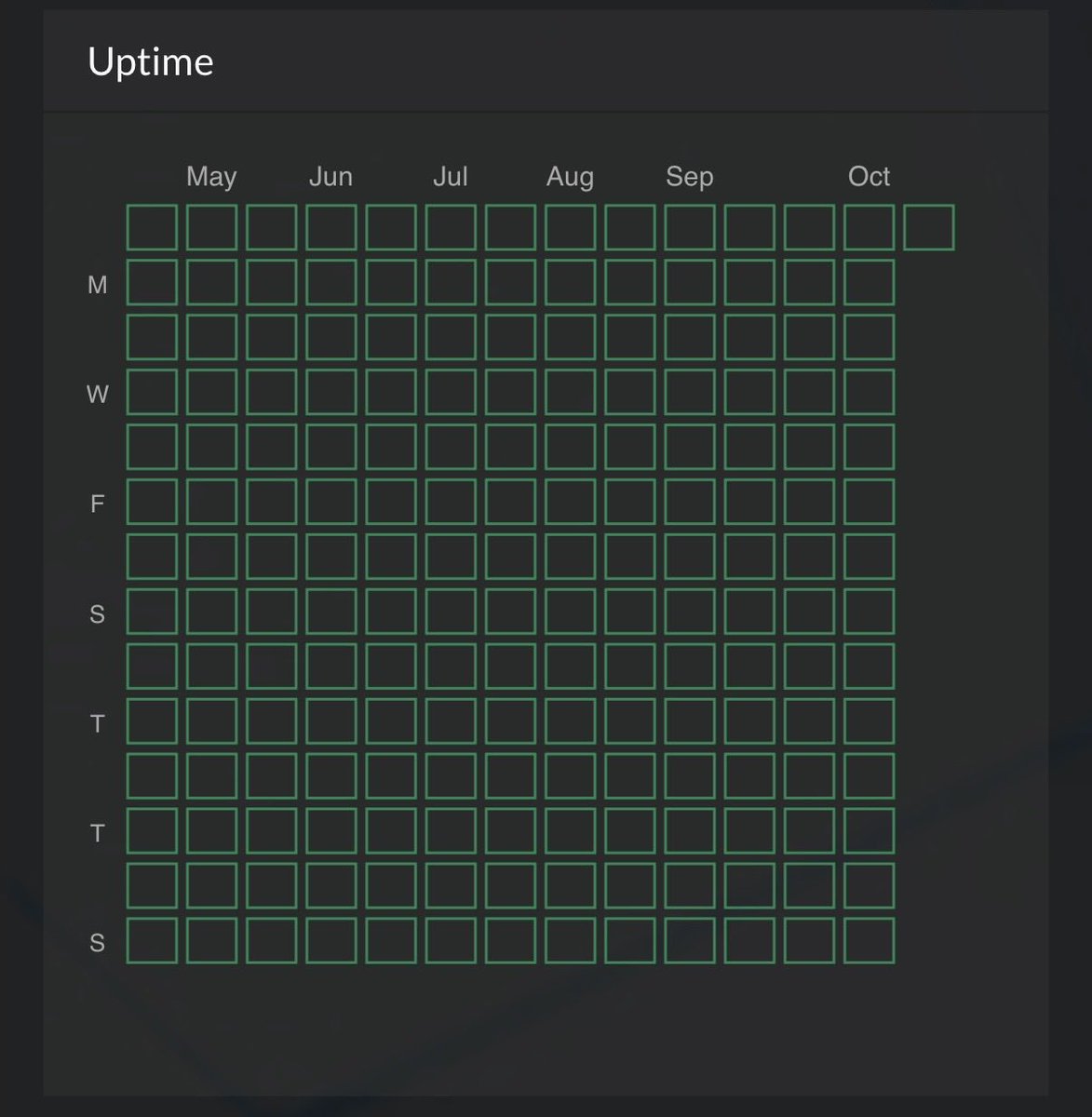
Task: Pick F-row cell in the Jul column
Action: click(x=451, y=503)
